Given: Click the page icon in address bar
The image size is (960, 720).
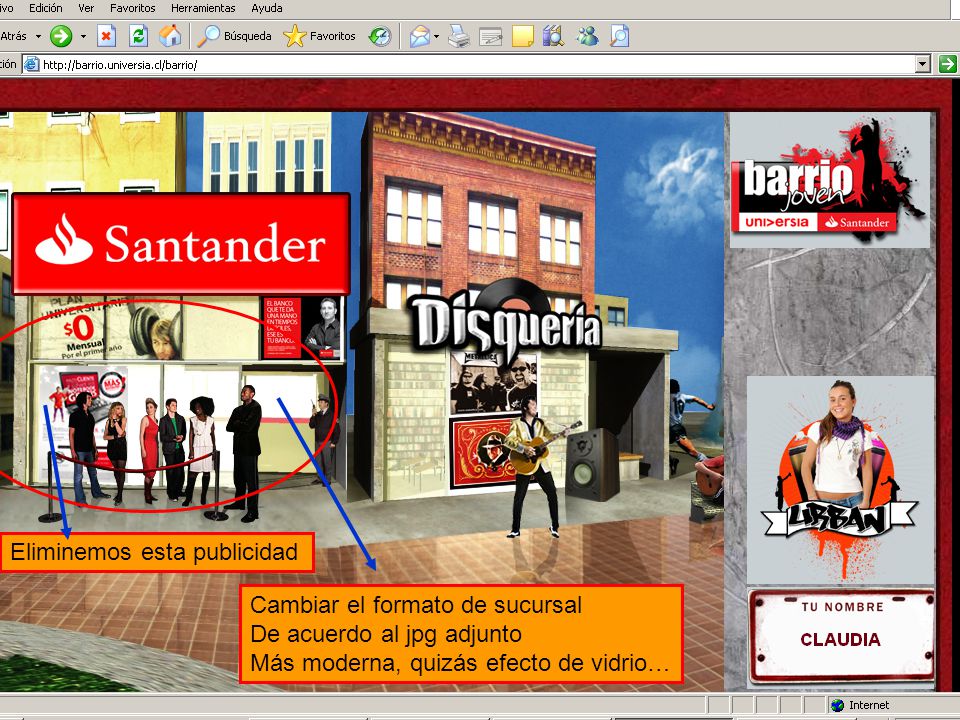Looking at the screenshot, I should tap(32, 64).
